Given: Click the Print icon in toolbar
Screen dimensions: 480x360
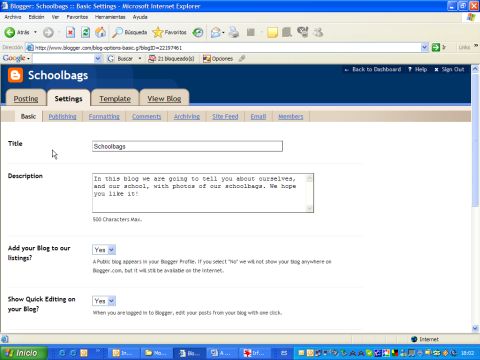Looking at the screenshot, I should pos(234,32).
